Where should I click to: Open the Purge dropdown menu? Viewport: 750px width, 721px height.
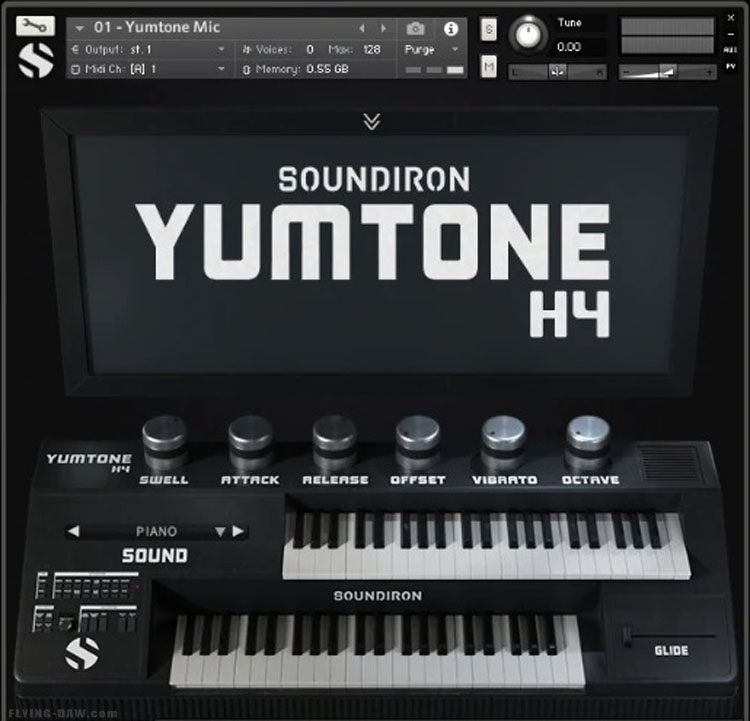tap(431, 49)
